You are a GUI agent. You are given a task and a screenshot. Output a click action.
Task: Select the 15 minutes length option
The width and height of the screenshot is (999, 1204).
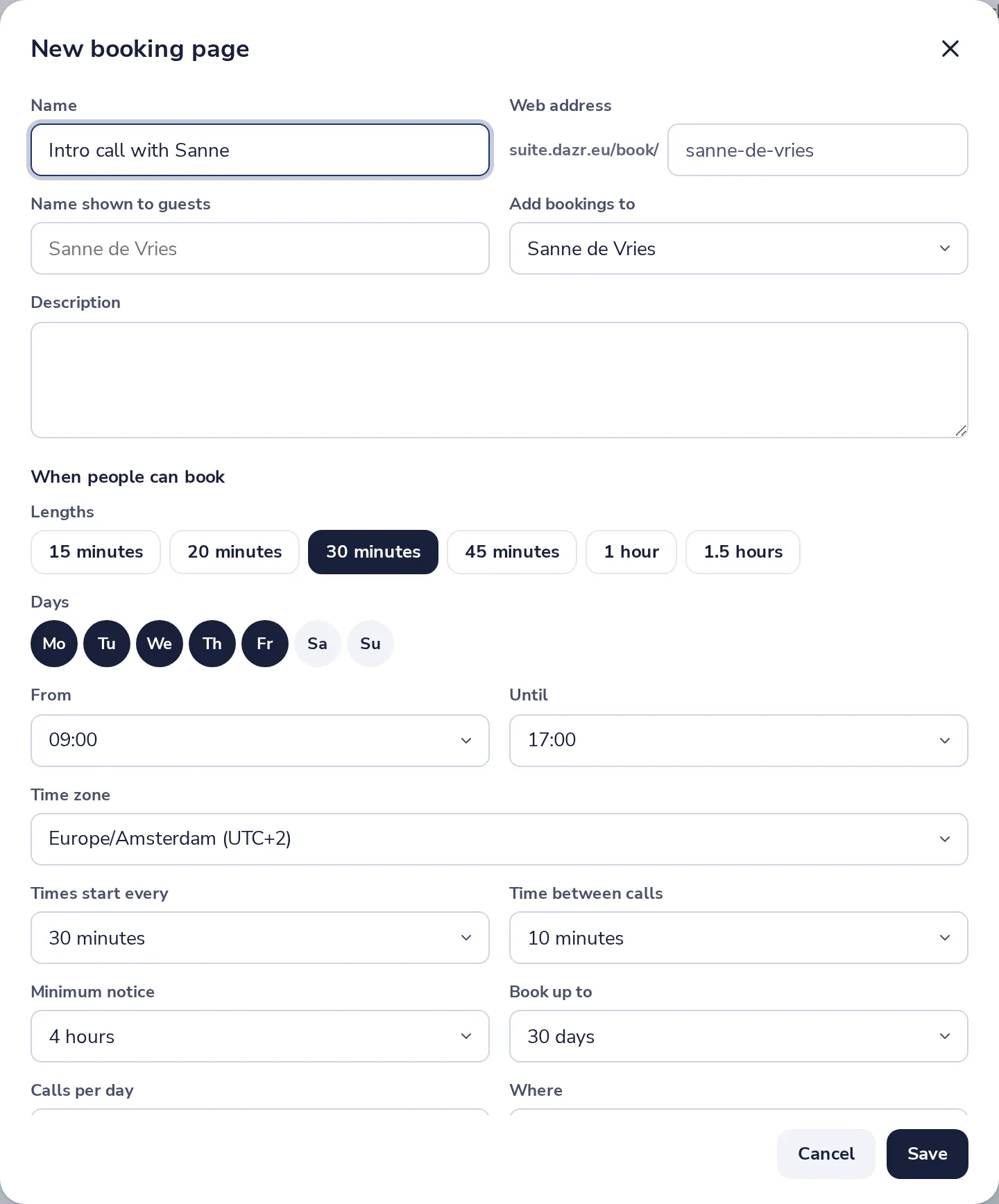[96, 552]
